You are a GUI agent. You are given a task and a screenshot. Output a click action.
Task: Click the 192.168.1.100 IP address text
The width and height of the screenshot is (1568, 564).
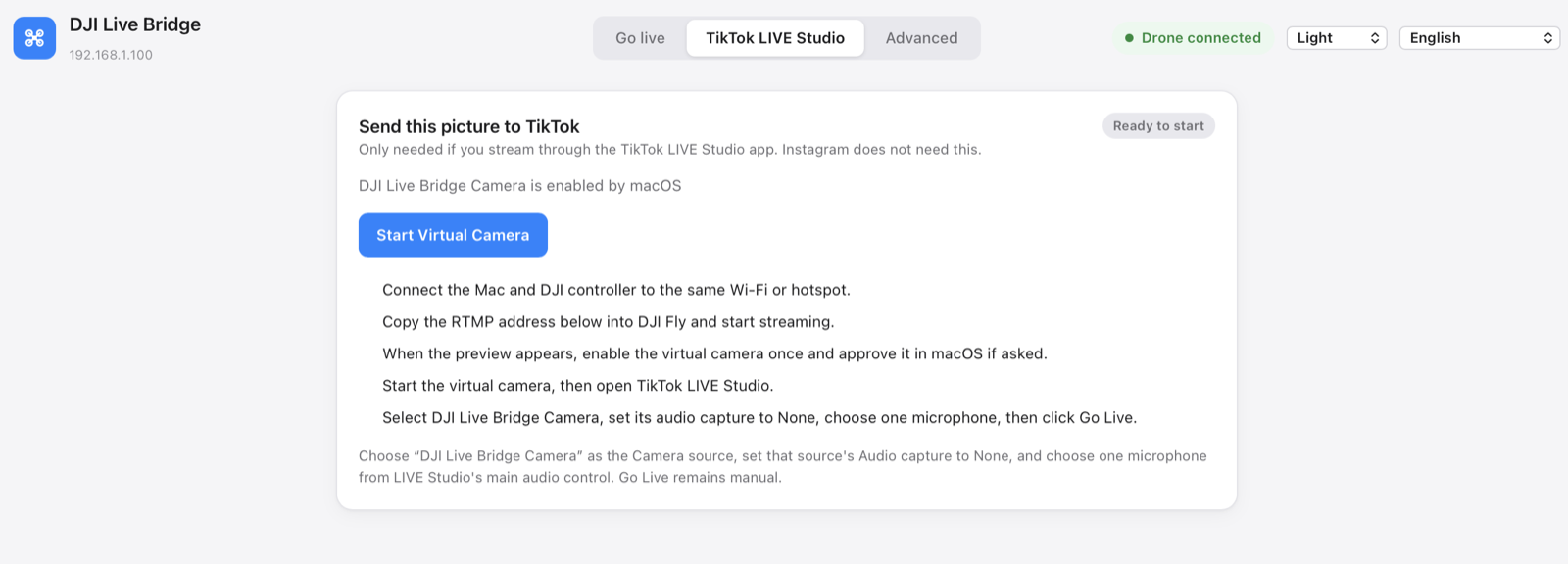pyautogui.click(x=111, y=55)
